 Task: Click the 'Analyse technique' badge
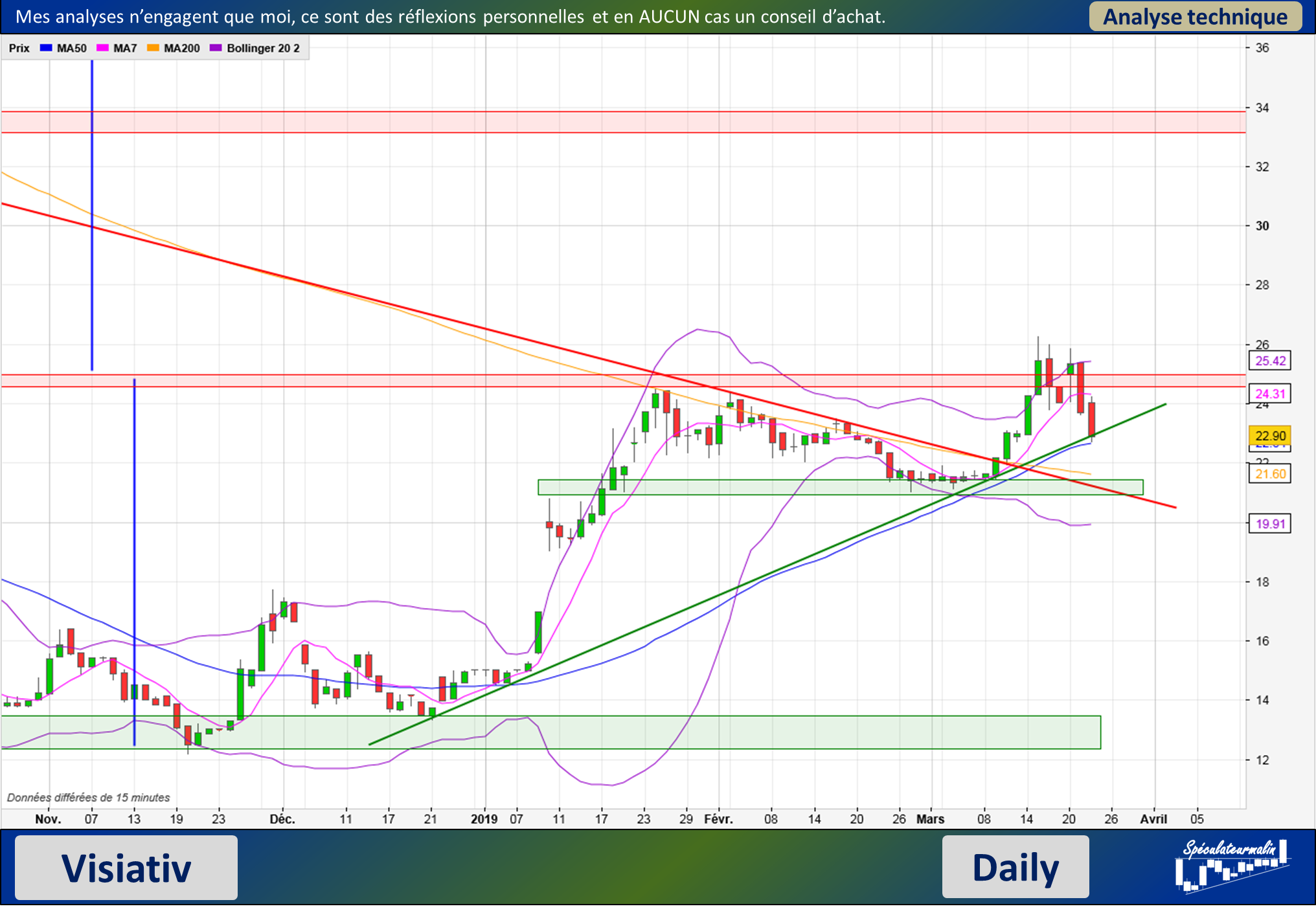[1195, 17]
